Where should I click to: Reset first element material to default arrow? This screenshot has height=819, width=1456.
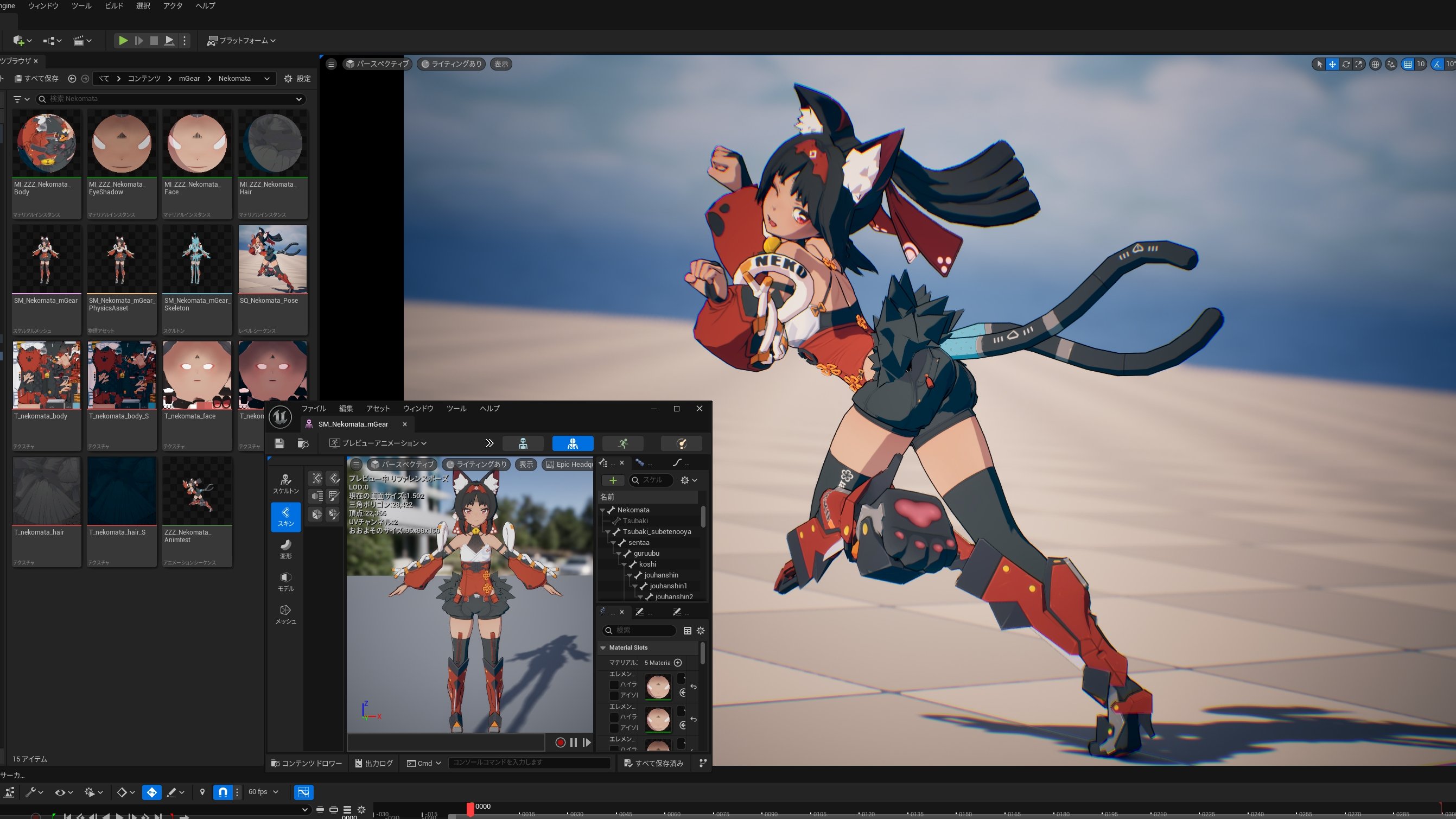pos(694,687)
